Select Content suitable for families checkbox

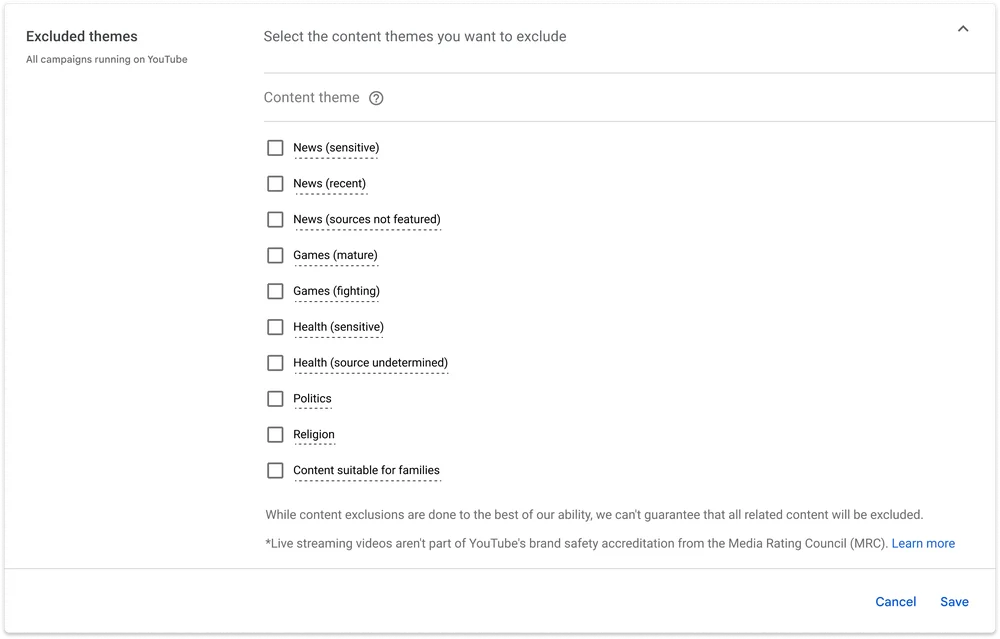275,471
